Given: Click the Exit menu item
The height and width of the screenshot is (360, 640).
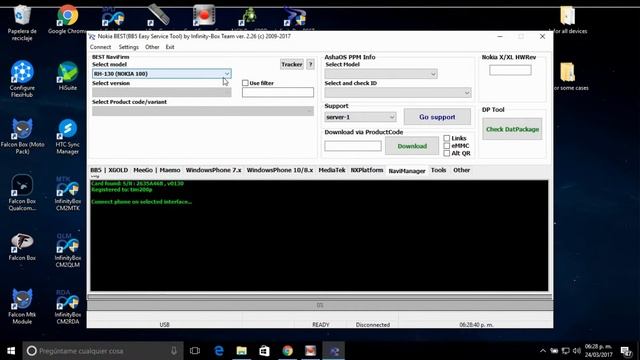Looking at the screenshot, I should pos(170,47).
